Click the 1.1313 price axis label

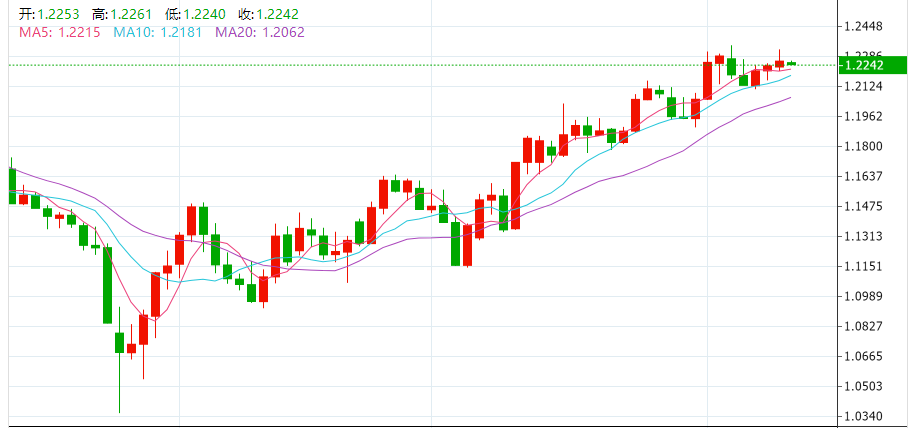click(864, 236)
